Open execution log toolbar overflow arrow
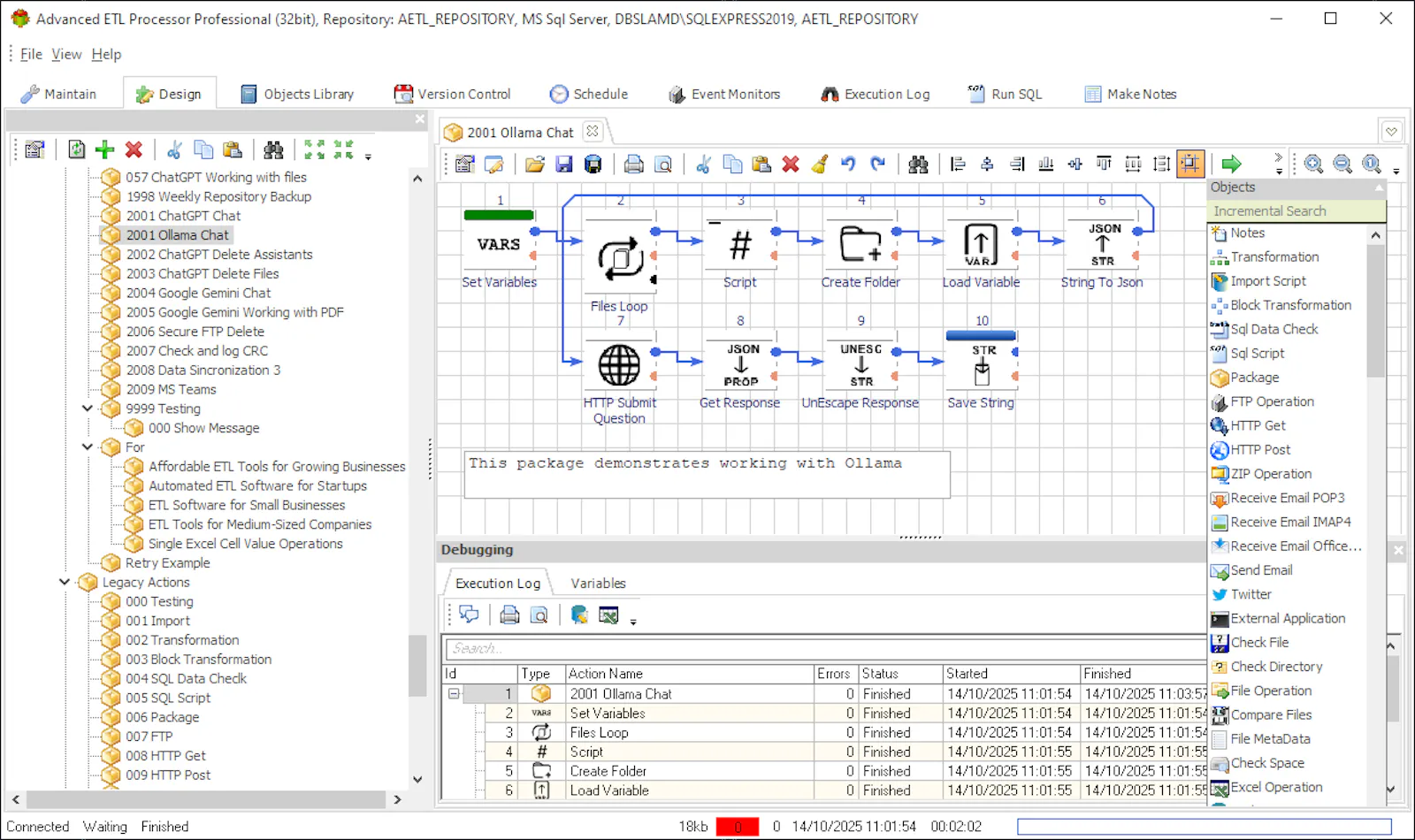Image resolution: width=1415 pixels, height=840 pixels. coord(633,622)
